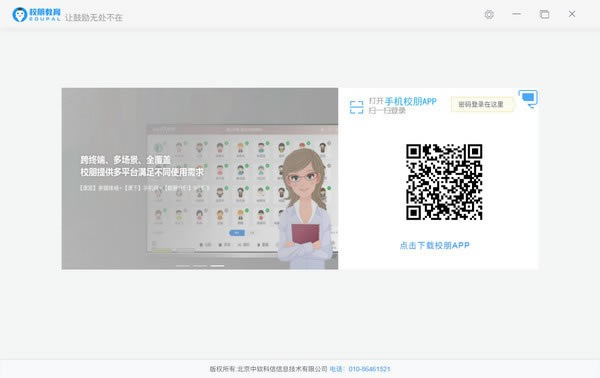The width and height of the screenshot is (600, 378).
Task: Click the 扫一扫登录 text
Action: coord(387,111)
